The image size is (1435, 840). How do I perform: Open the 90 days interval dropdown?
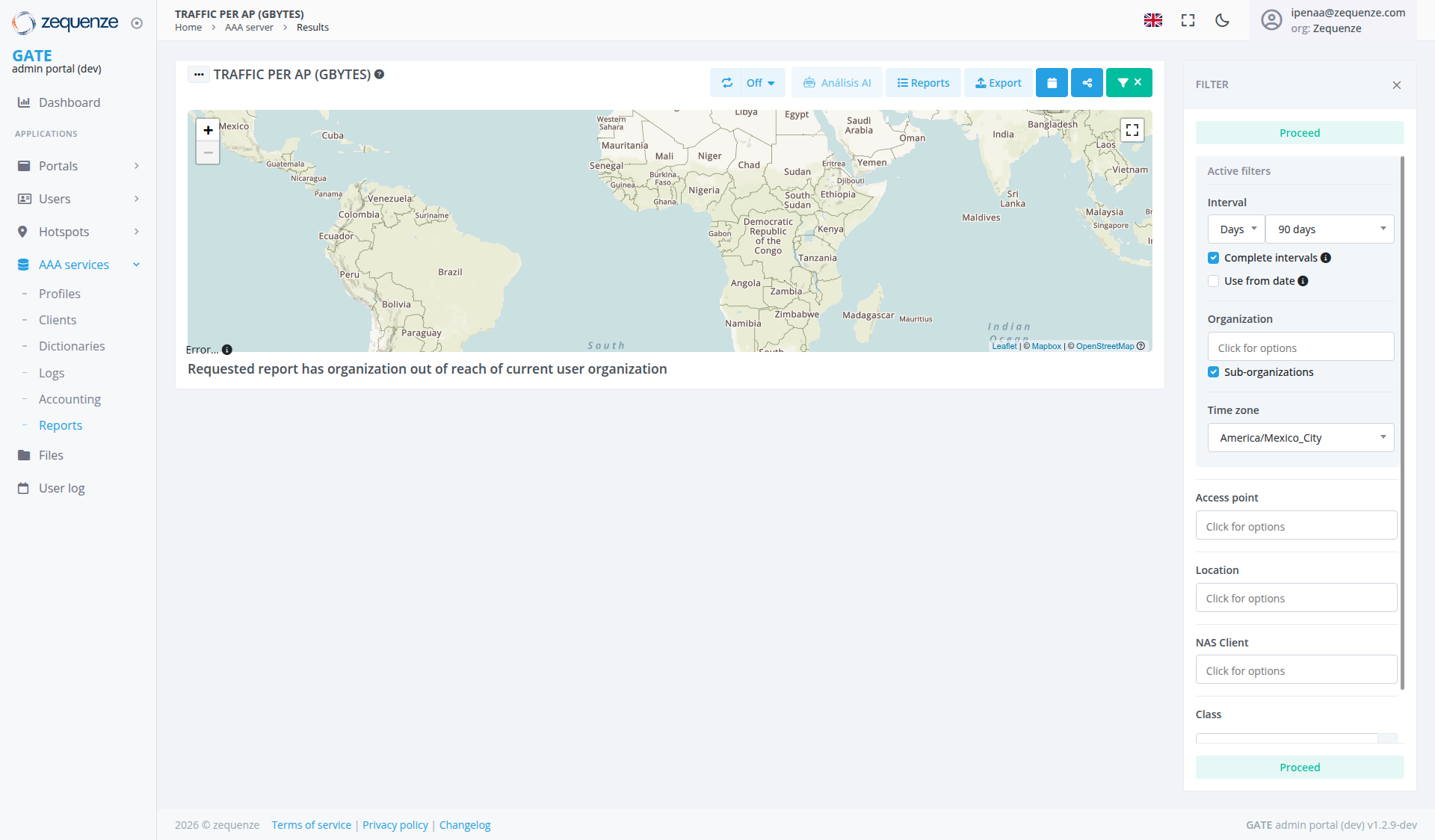tap(1330, 229)
